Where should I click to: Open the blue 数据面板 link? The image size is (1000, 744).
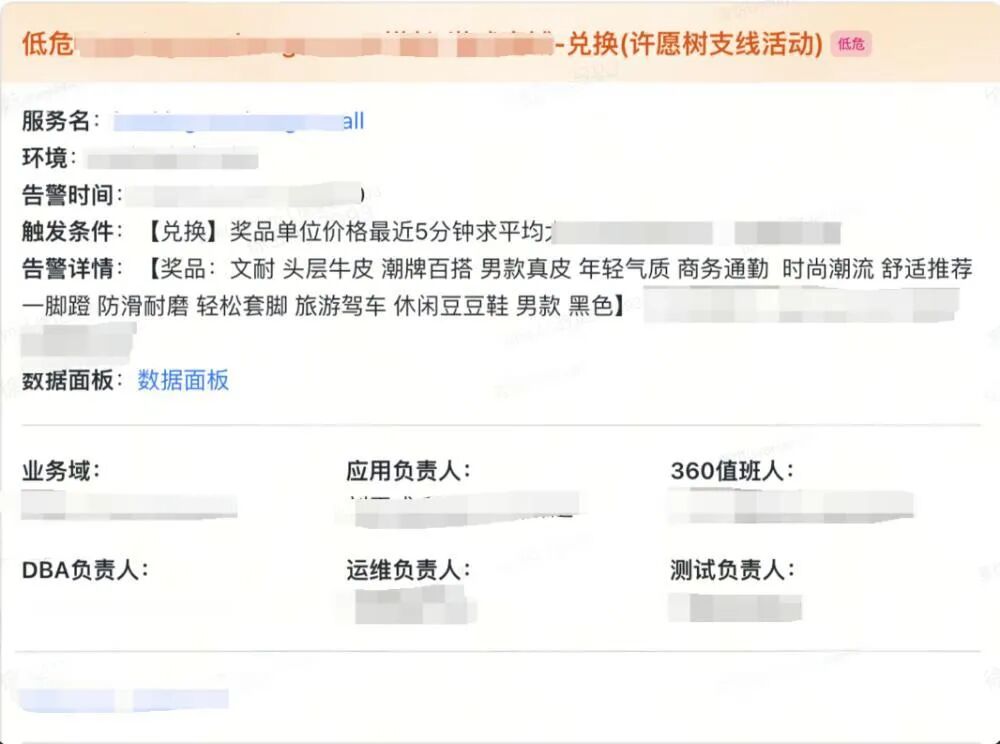[183, 380]
